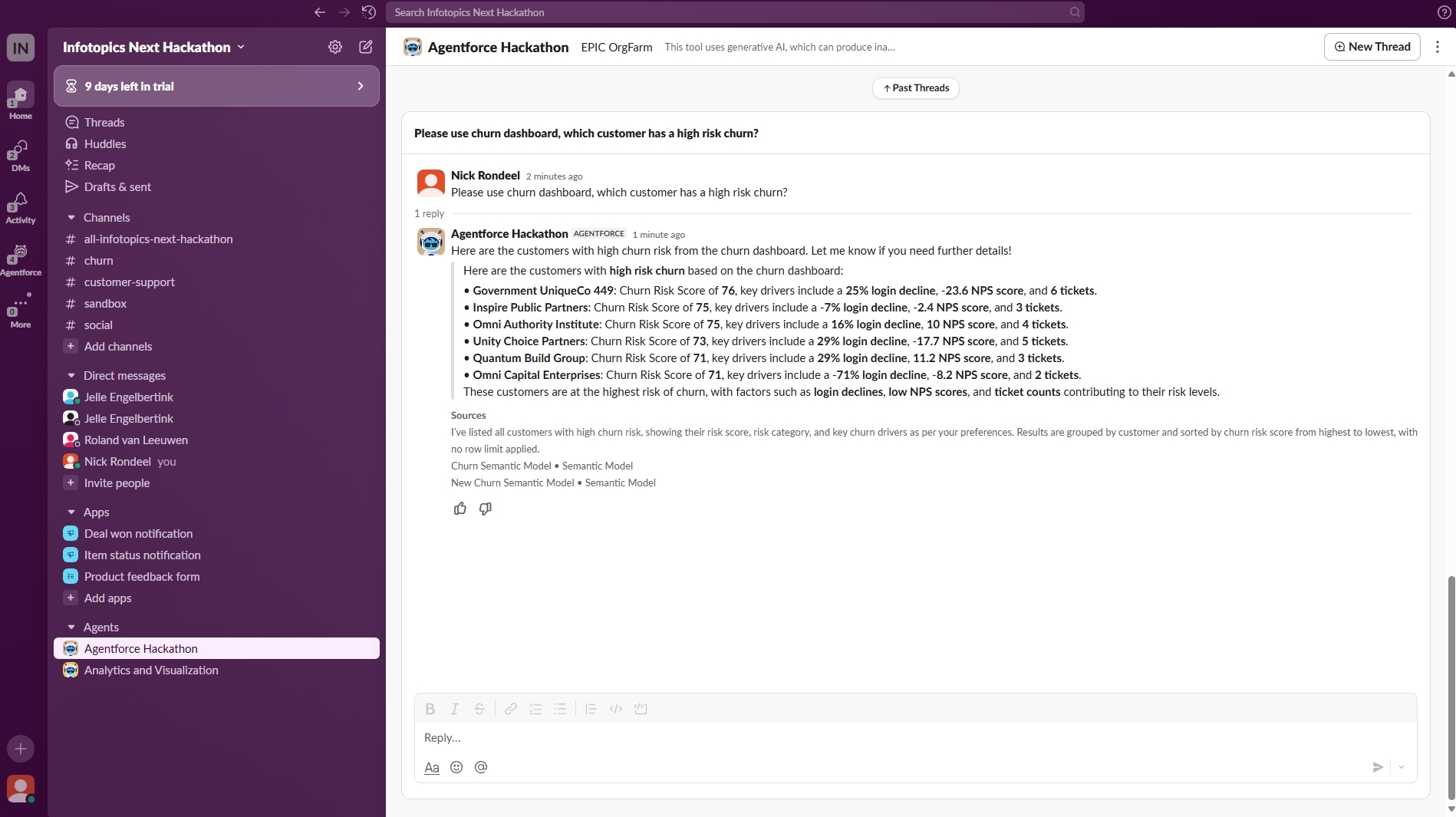
Task: Open Recap in the sidebar
Action: tap(216, 166)
